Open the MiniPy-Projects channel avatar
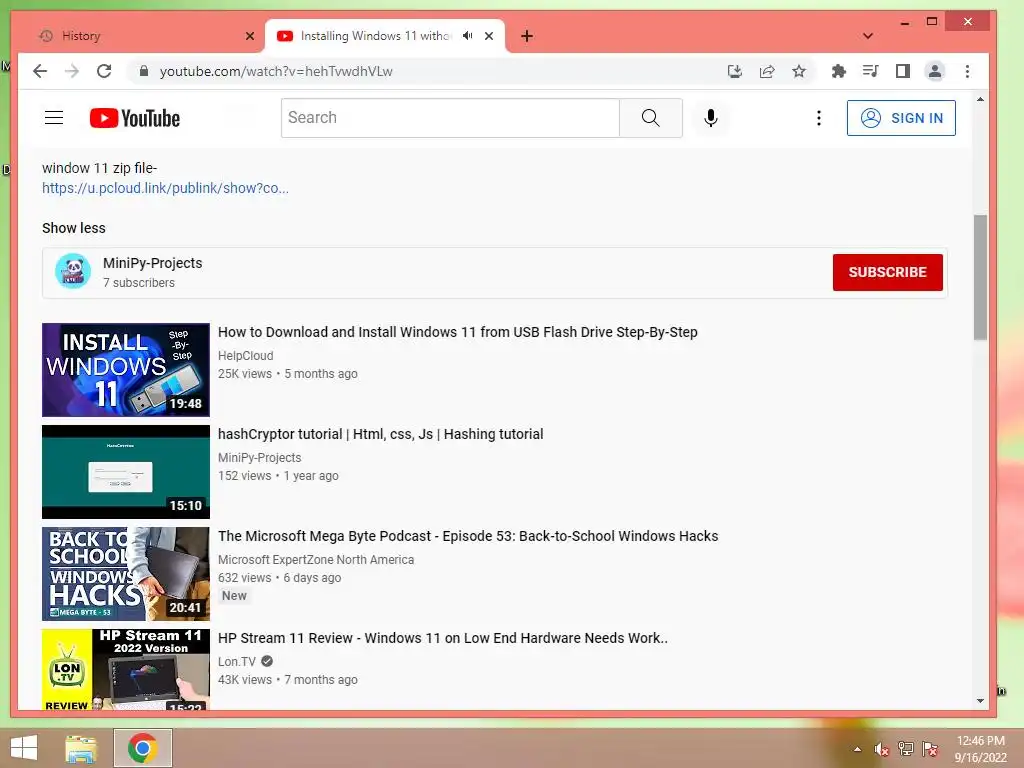This screenshot has height=768, width=1024. (72, 271)
